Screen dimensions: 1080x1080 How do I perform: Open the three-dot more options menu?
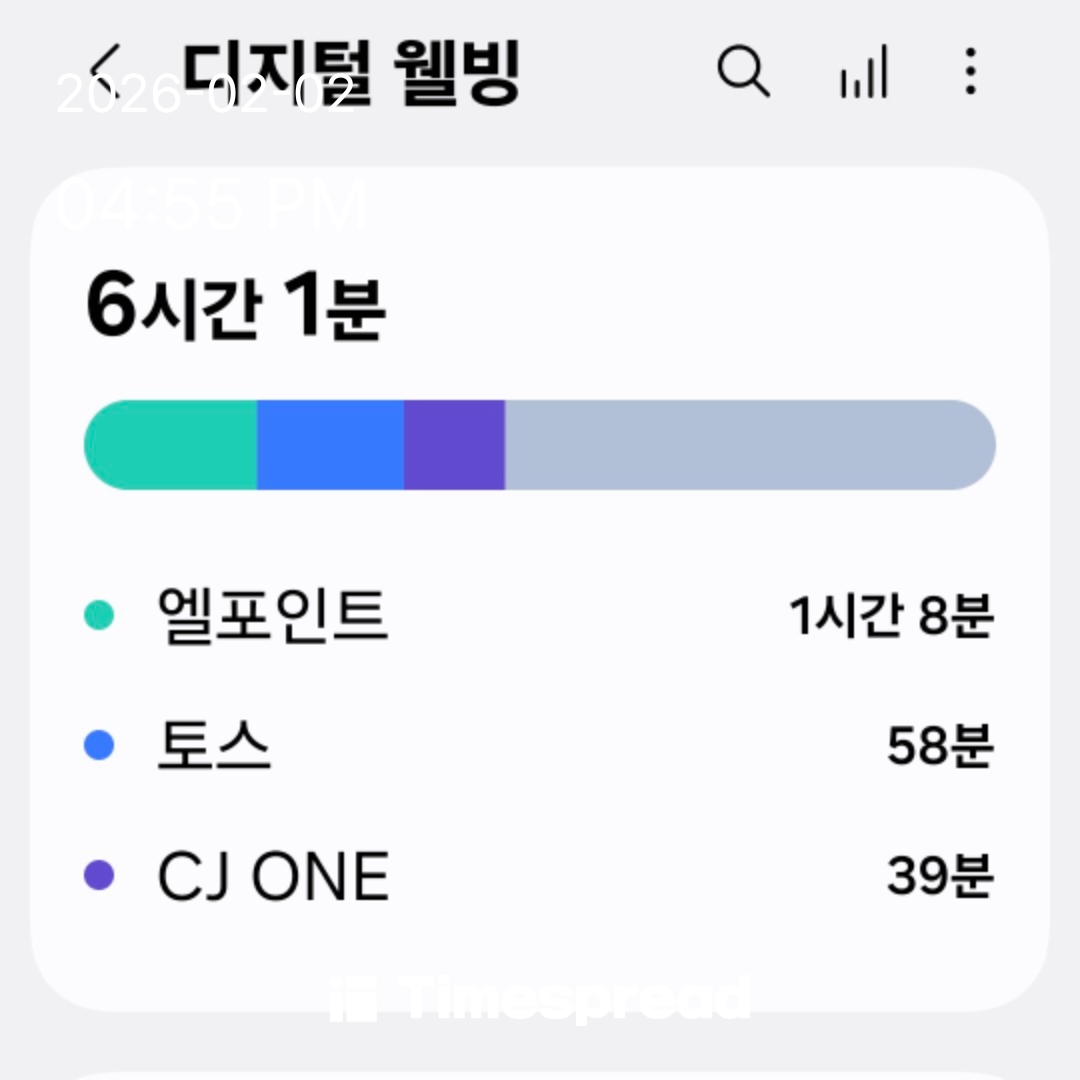pos(970,72)
